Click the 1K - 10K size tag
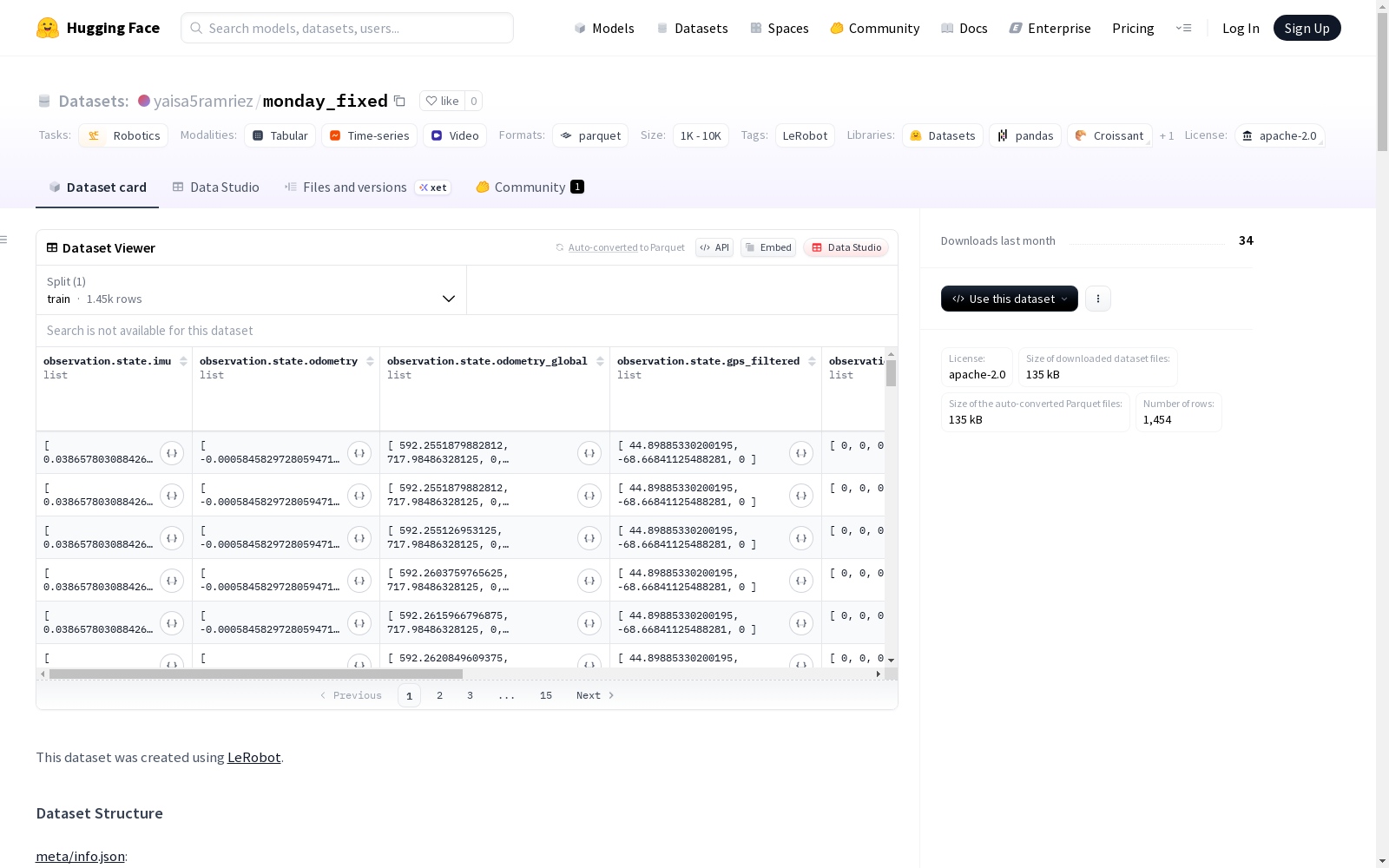1389x868 pixels. (701, 135)
